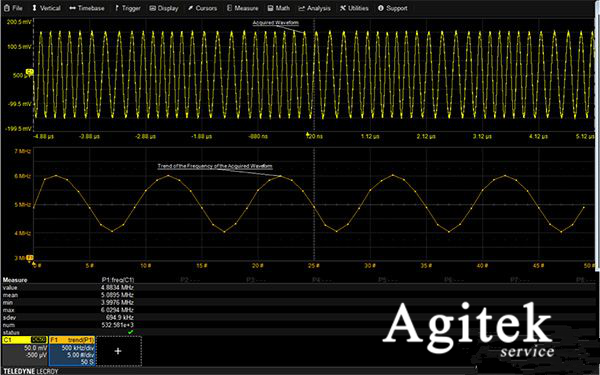Click the Acquired Waveform label annotation
This screenshot has width=600, height=375.
(275, 23)
